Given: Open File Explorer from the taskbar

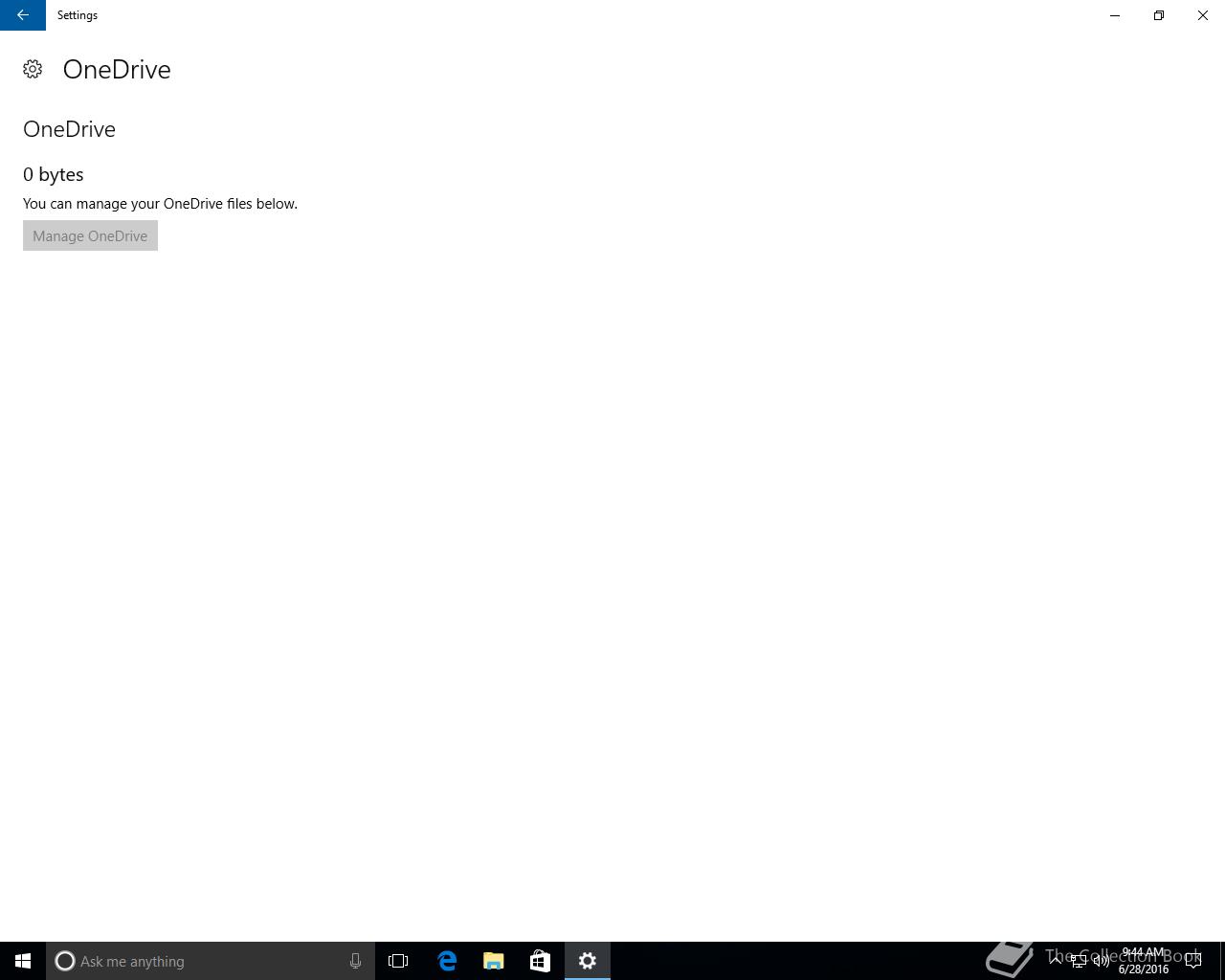Looking at the screenshot, I should pyautogui.click(x=494, y=961).
